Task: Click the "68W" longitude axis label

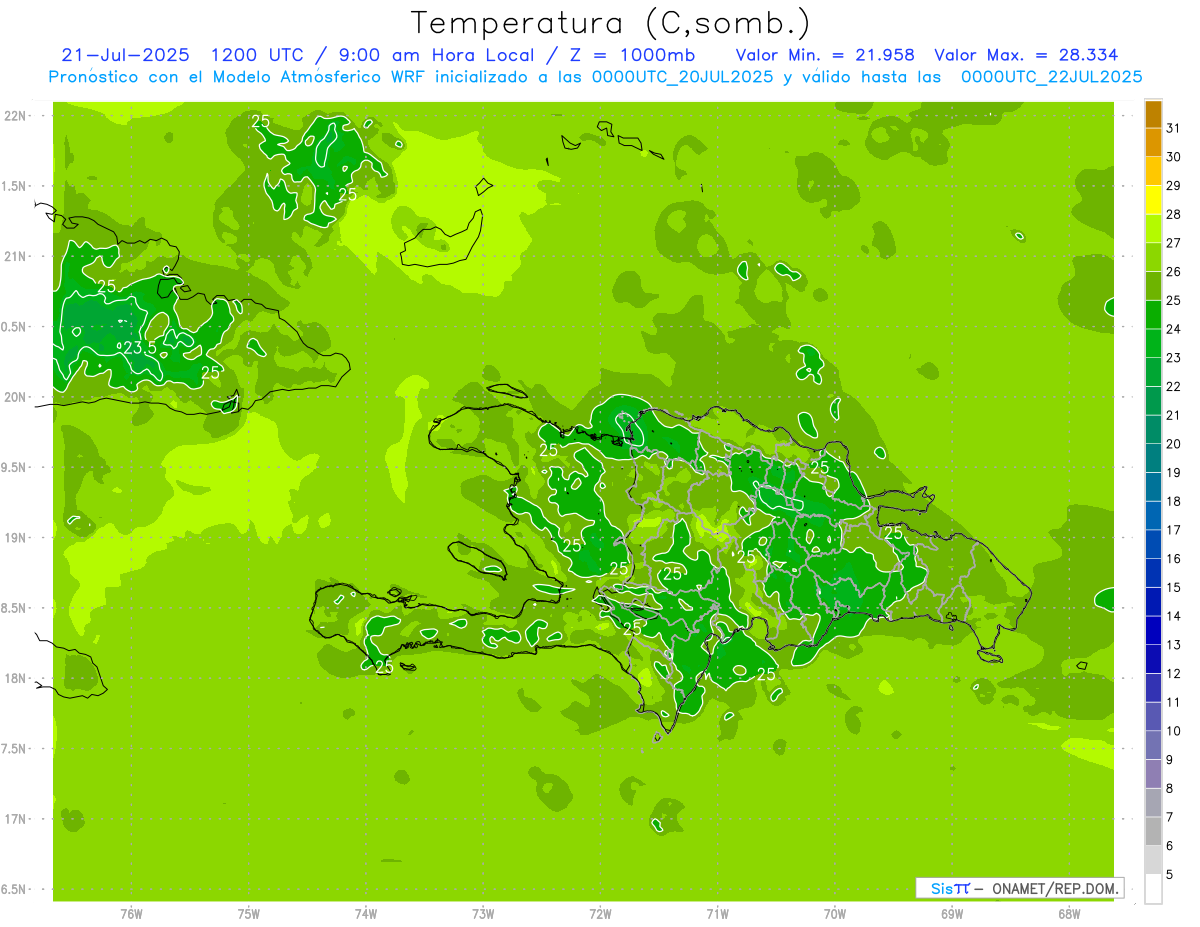Action: 1069,913
